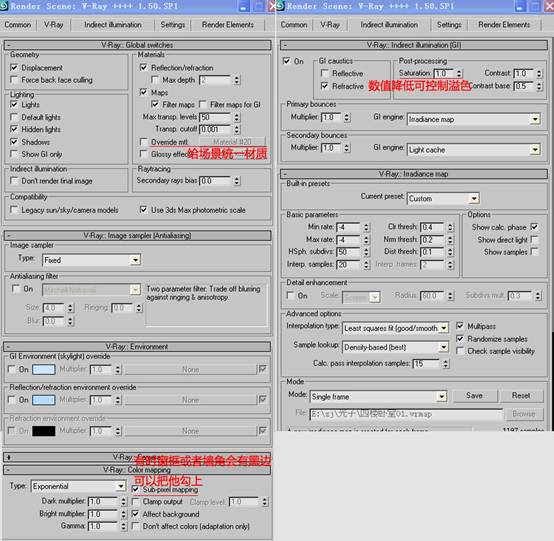Enable Reflective GI caustics
Screen dimensions: 554x541
(324, 73)
